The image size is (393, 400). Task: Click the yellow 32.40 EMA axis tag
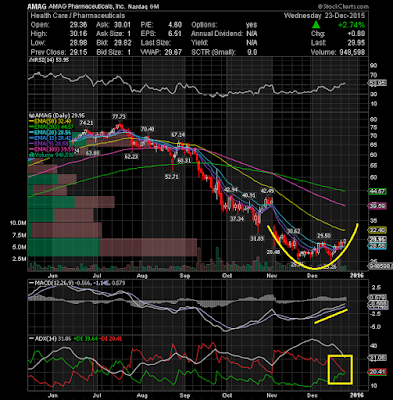pos(377,230)
